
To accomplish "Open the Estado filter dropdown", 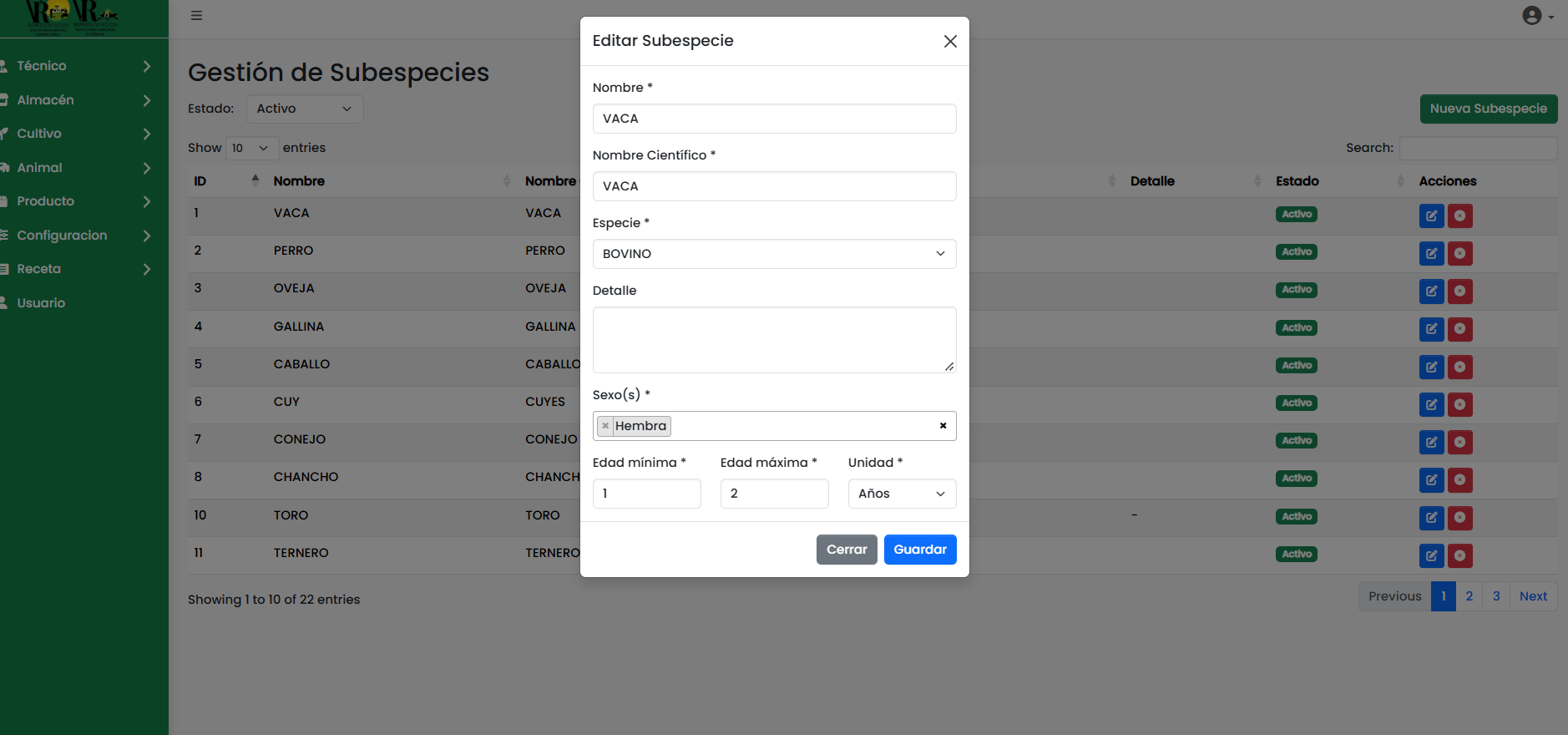I will (x=305, y=109).
